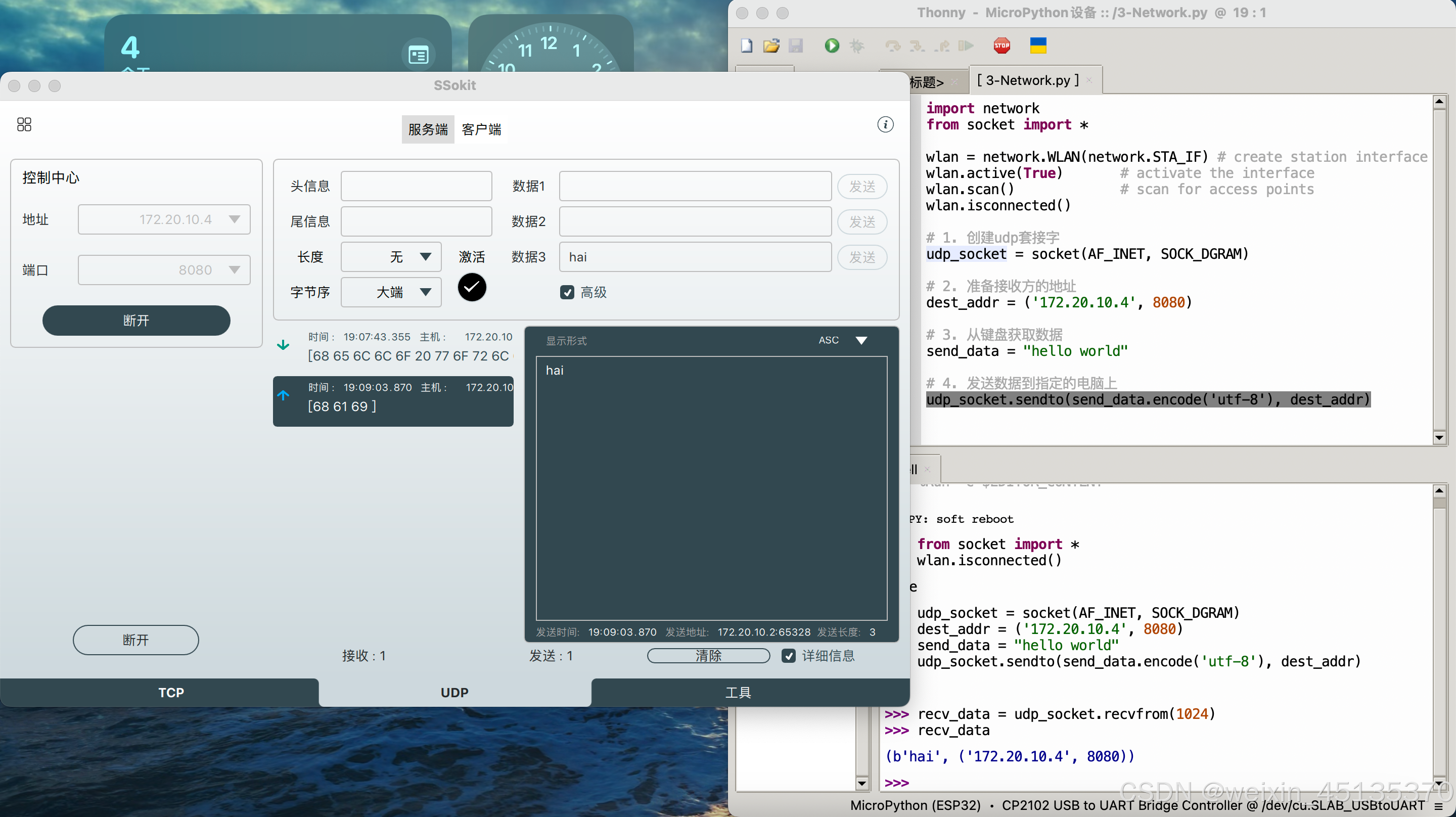Send 数据3 'hai' with its 发送 button
Viewport: 1456px width, 817px height.
click(x=862, y=257)
